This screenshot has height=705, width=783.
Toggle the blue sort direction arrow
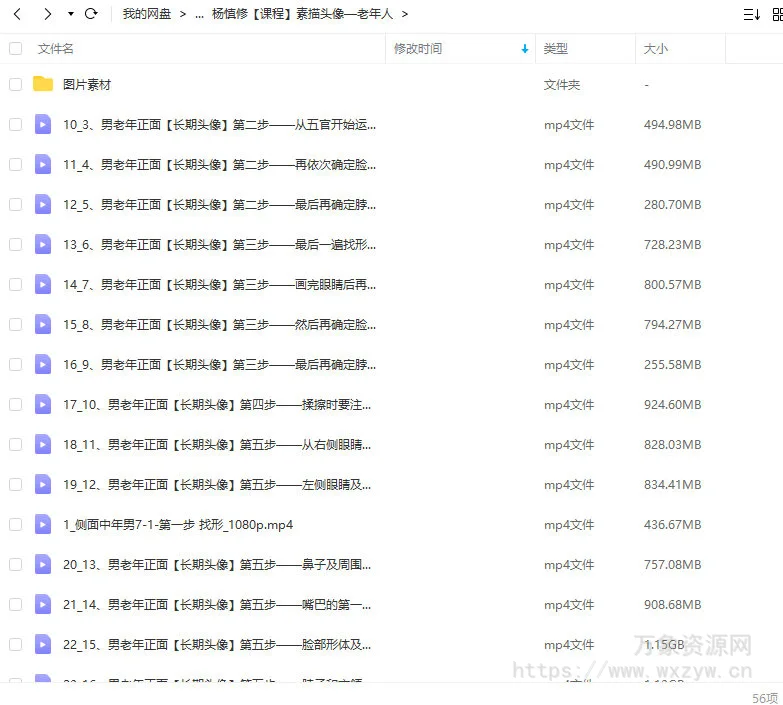pyautogui.click(x=524, y=48)
